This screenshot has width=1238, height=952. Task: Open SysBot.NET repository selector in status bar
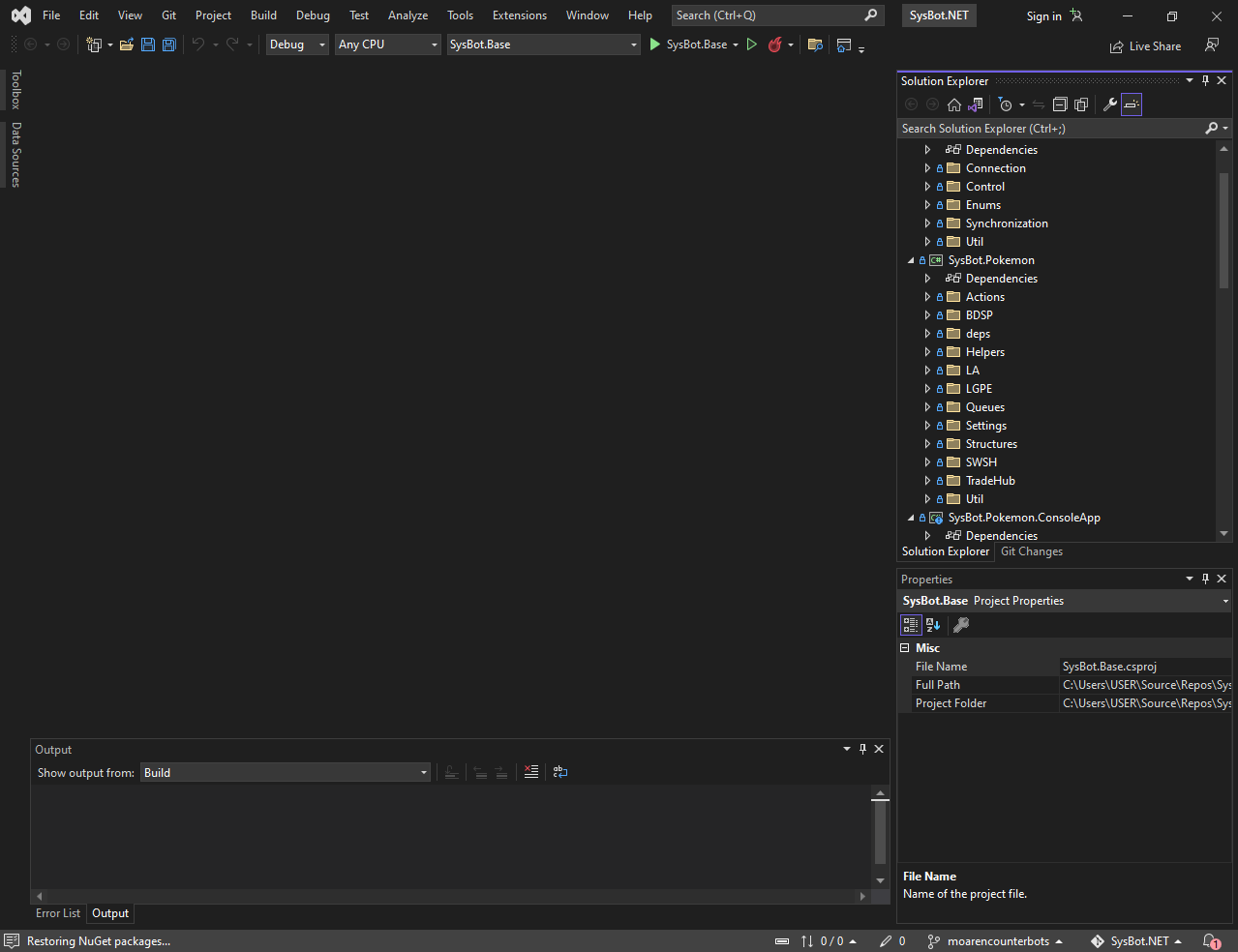point(1136,941)
